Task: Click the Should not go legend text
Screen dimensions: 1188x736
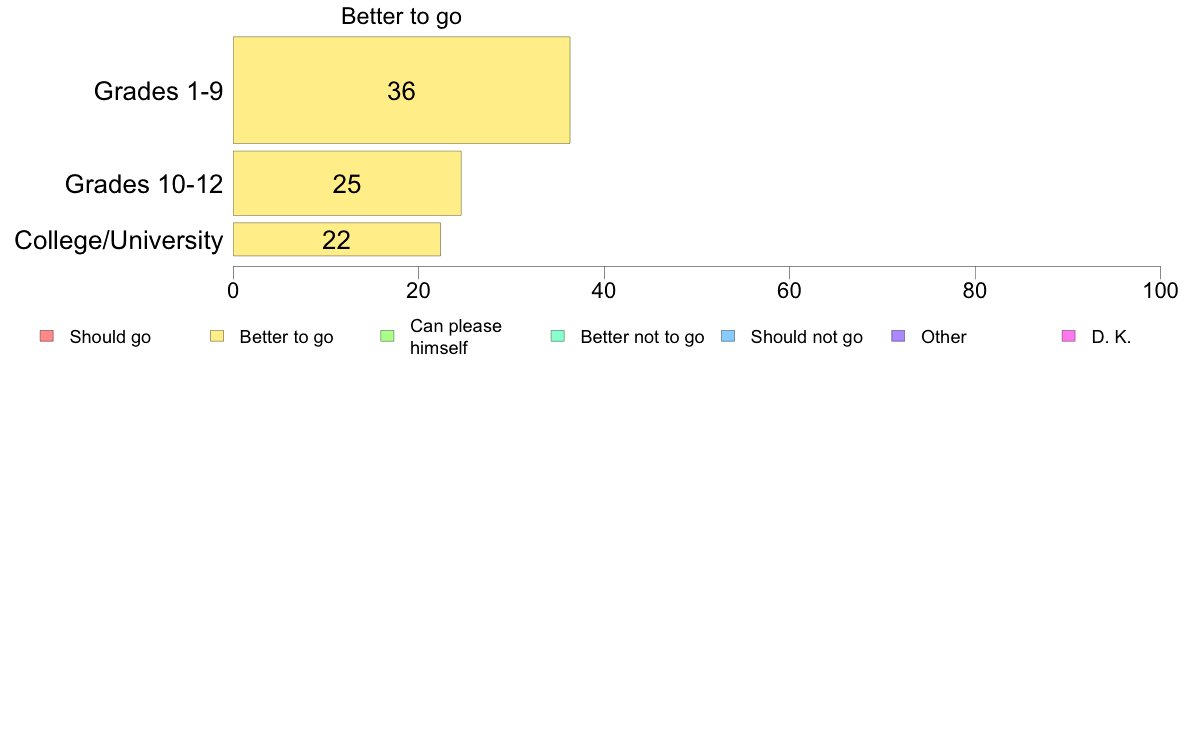Action: coord(806,337)
